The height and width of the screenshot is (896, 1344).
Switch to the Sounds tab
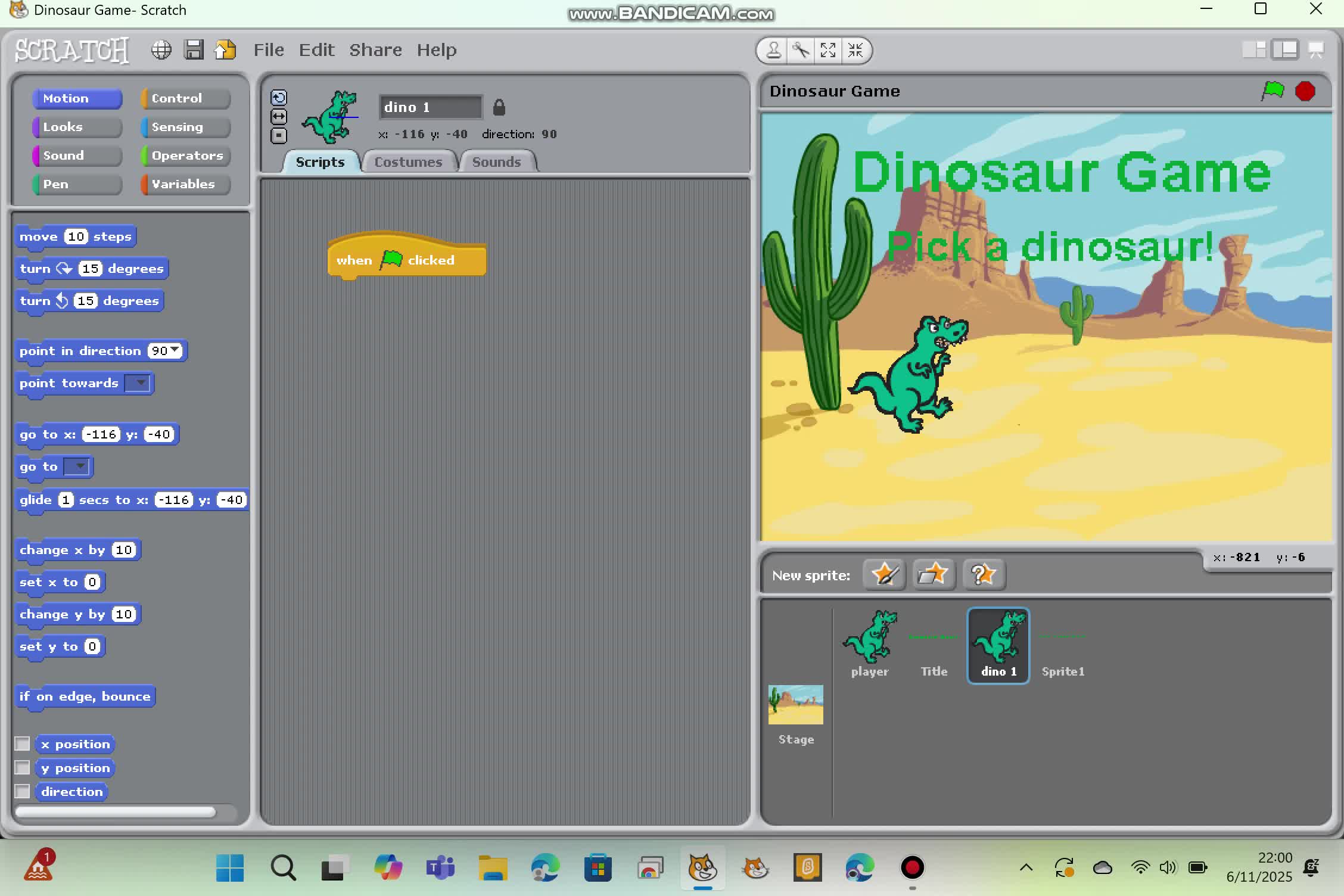(x=497, y=161)
